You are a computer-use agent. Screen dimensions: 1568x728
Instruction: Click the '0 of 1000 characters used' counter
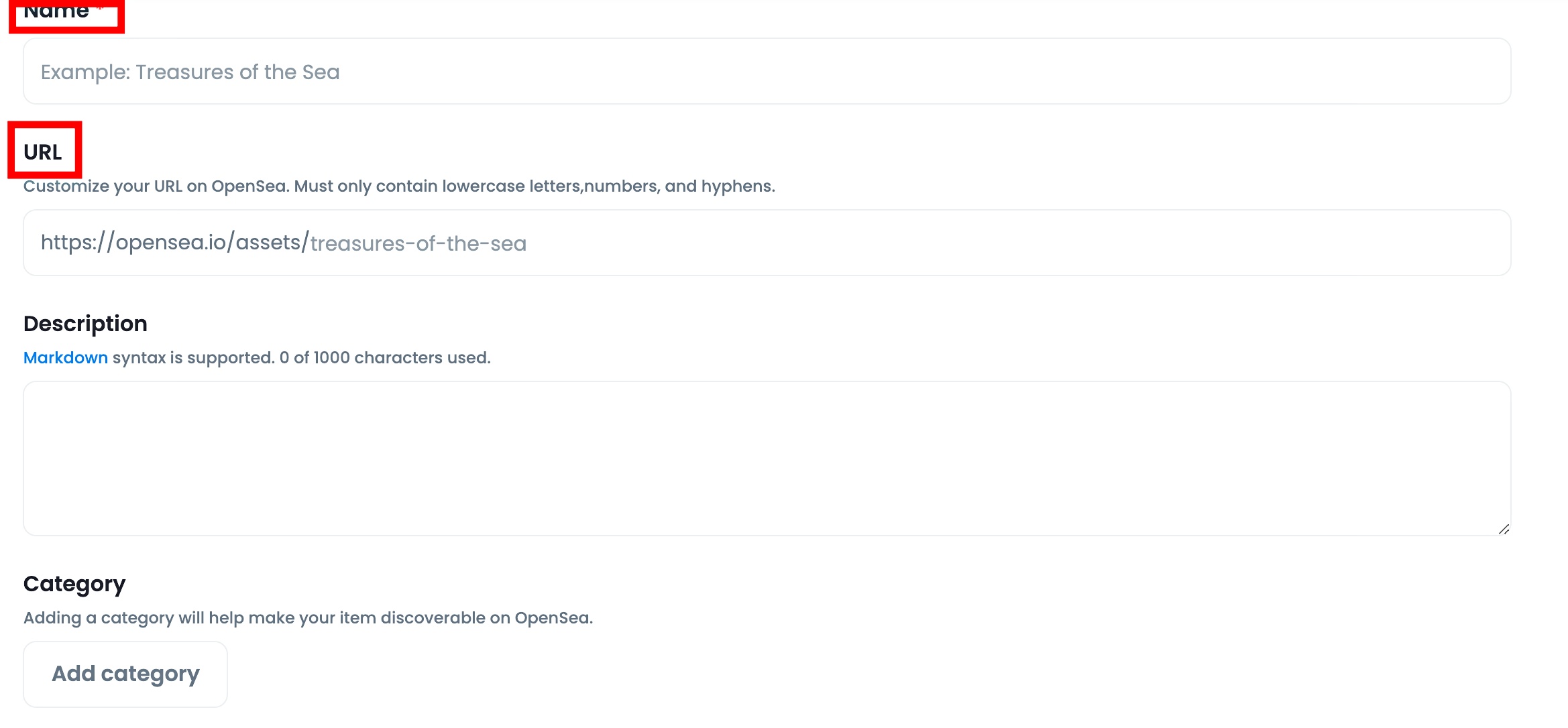pos(384,358)
